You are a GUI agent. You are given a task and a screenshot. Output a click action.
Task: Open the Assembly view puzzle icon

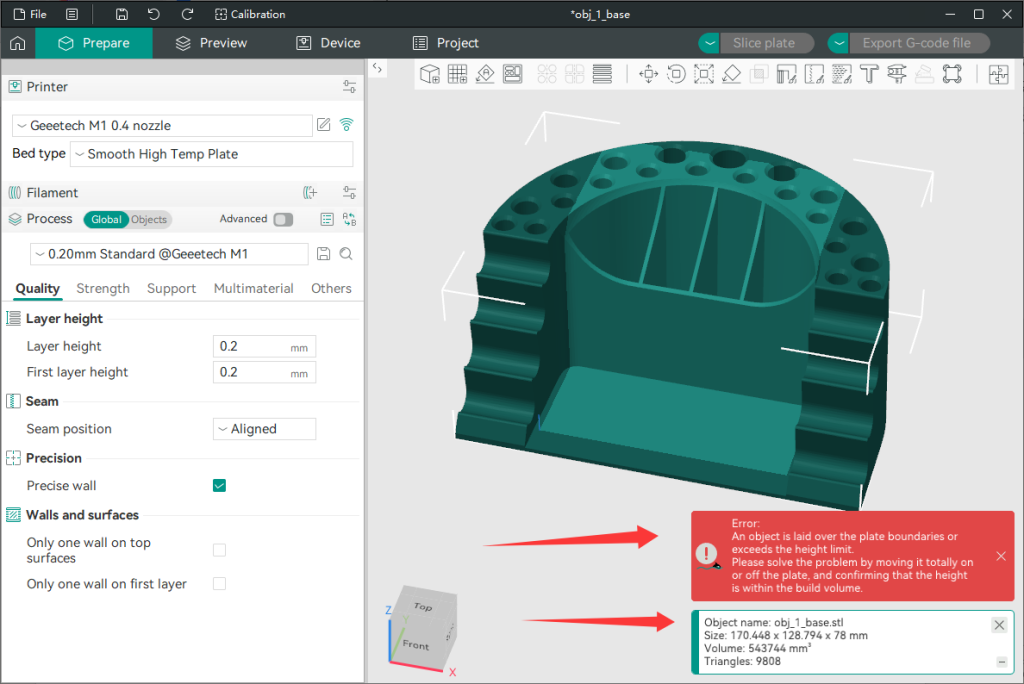[x=998, y=74]
